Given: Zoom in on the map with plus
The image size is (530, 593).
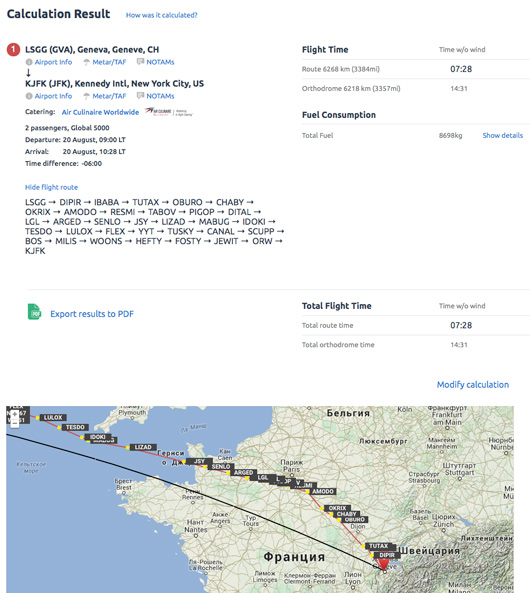Looking at the screenshot, I should coord(14,415).
